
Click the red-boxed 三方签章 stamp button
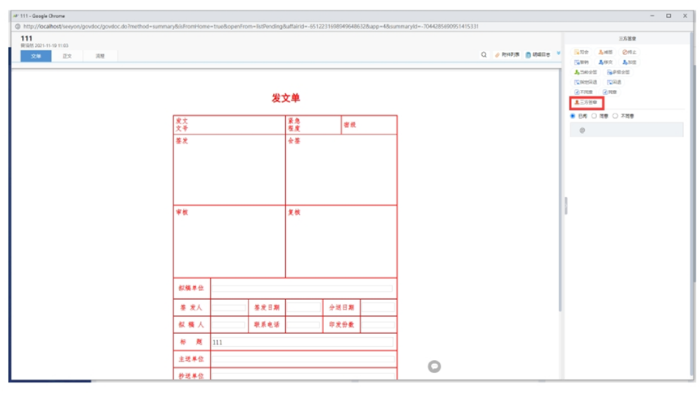click(x=586, y=103)
